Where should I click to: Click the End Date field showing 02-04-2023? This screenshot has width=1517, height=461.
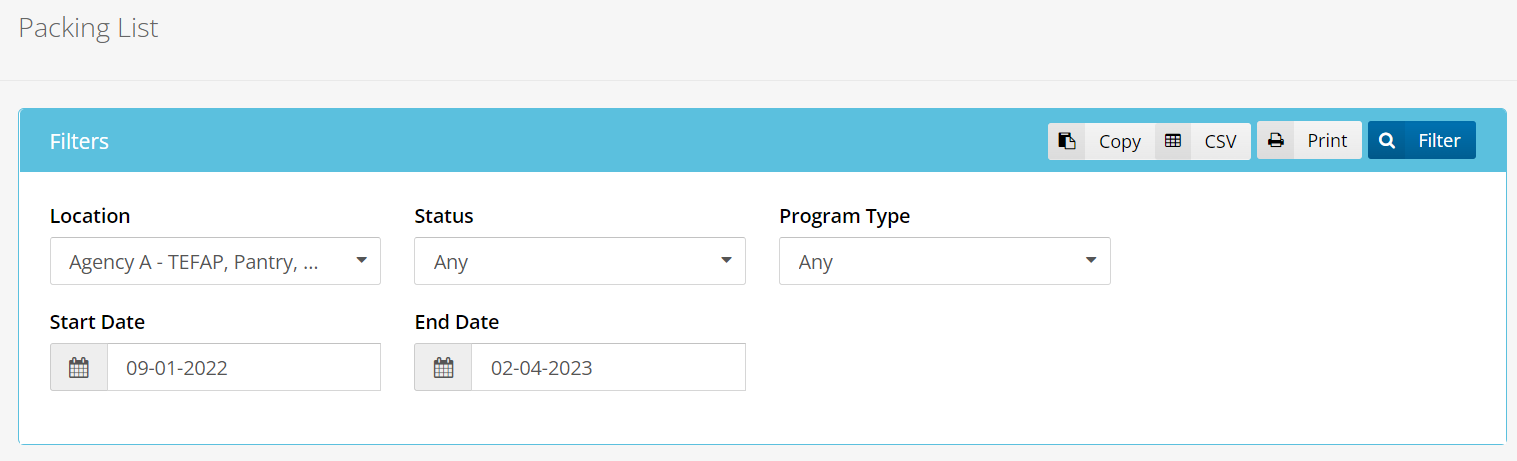[607, 368]
